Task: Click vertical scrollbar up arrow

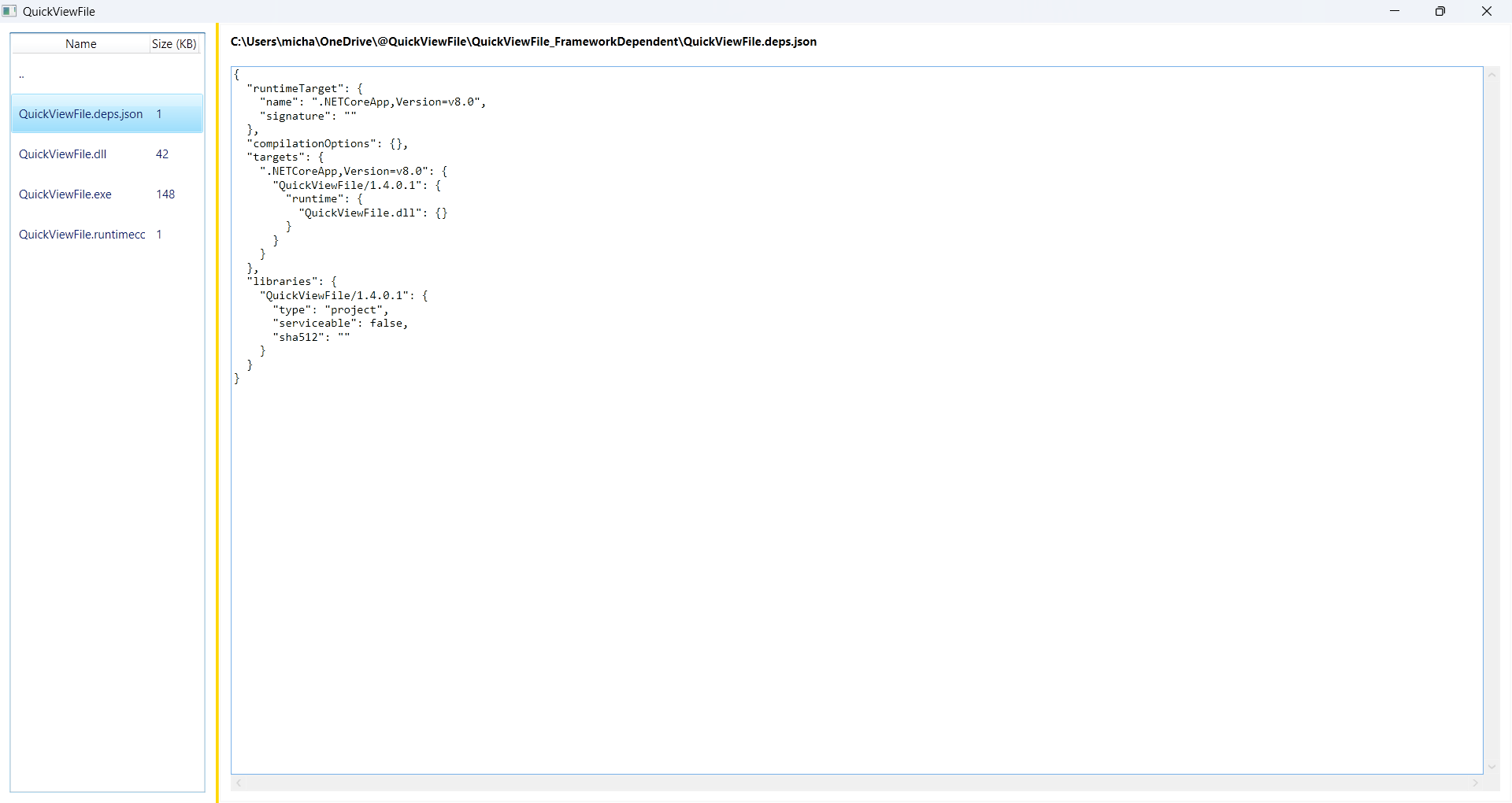Action: (x=1492, y=76)
